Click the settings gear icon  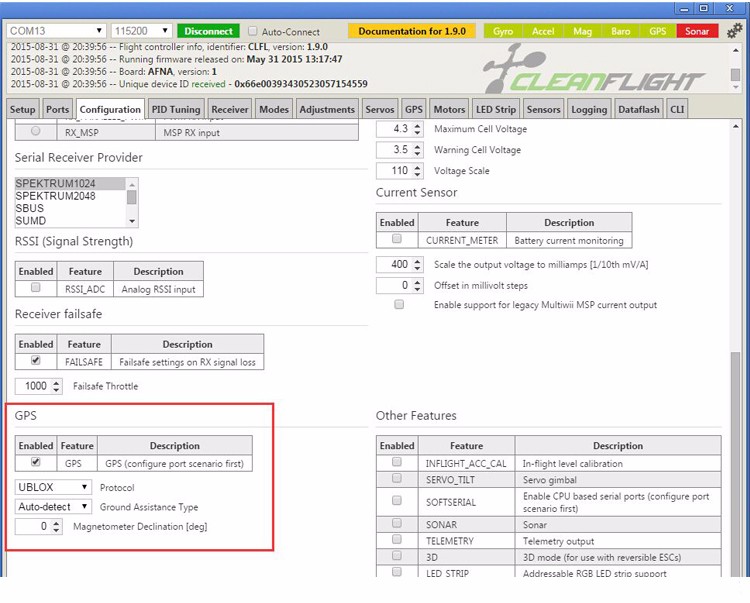735,31
